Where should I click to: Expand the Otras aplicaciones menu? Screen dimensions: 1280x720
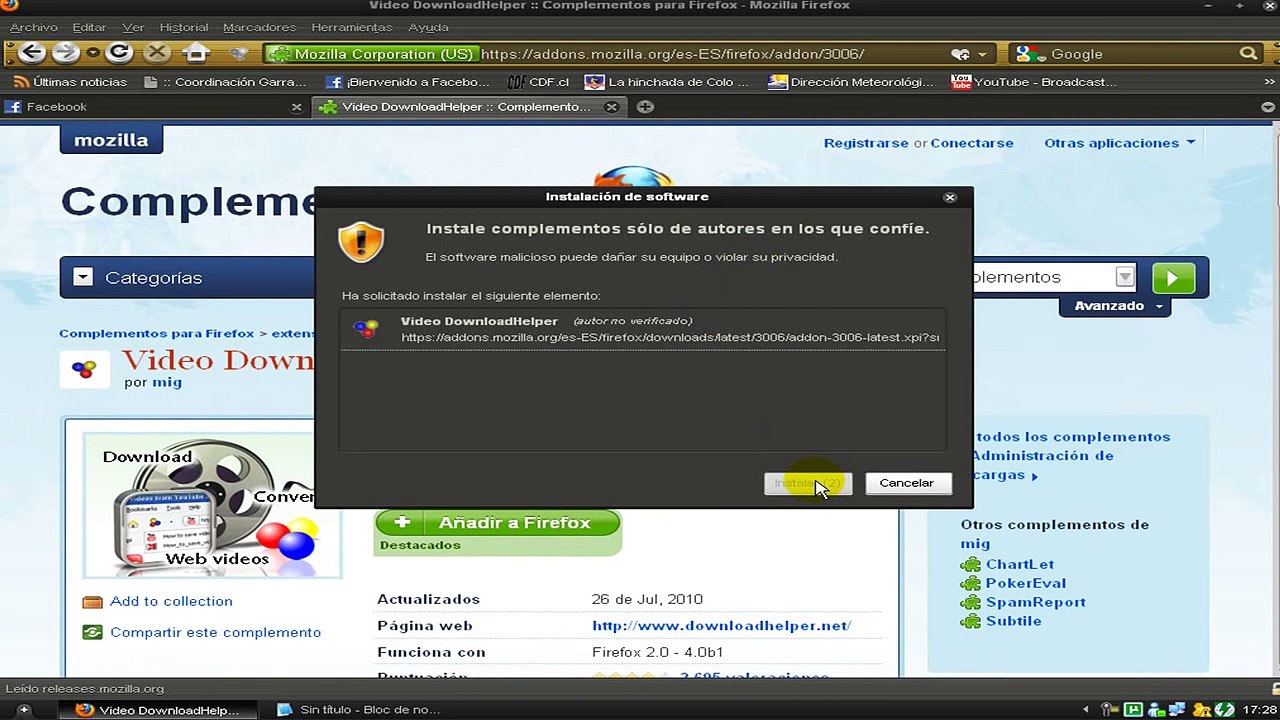1120,143
